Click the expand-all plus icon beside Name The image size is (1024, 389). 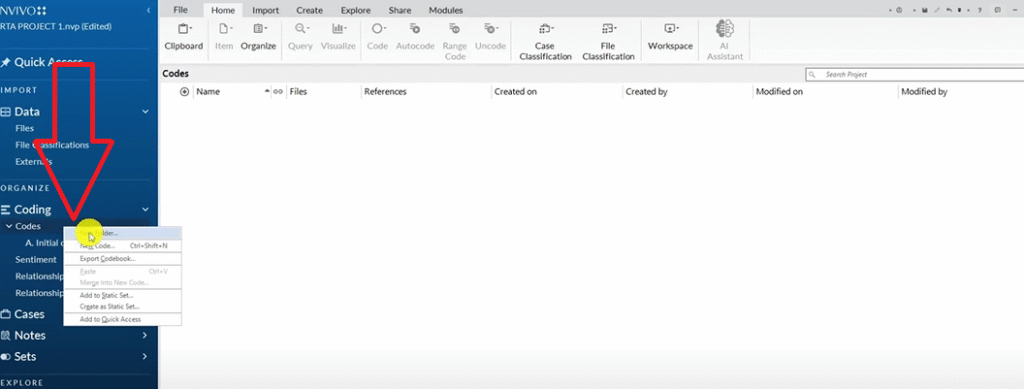click(184, 92)
